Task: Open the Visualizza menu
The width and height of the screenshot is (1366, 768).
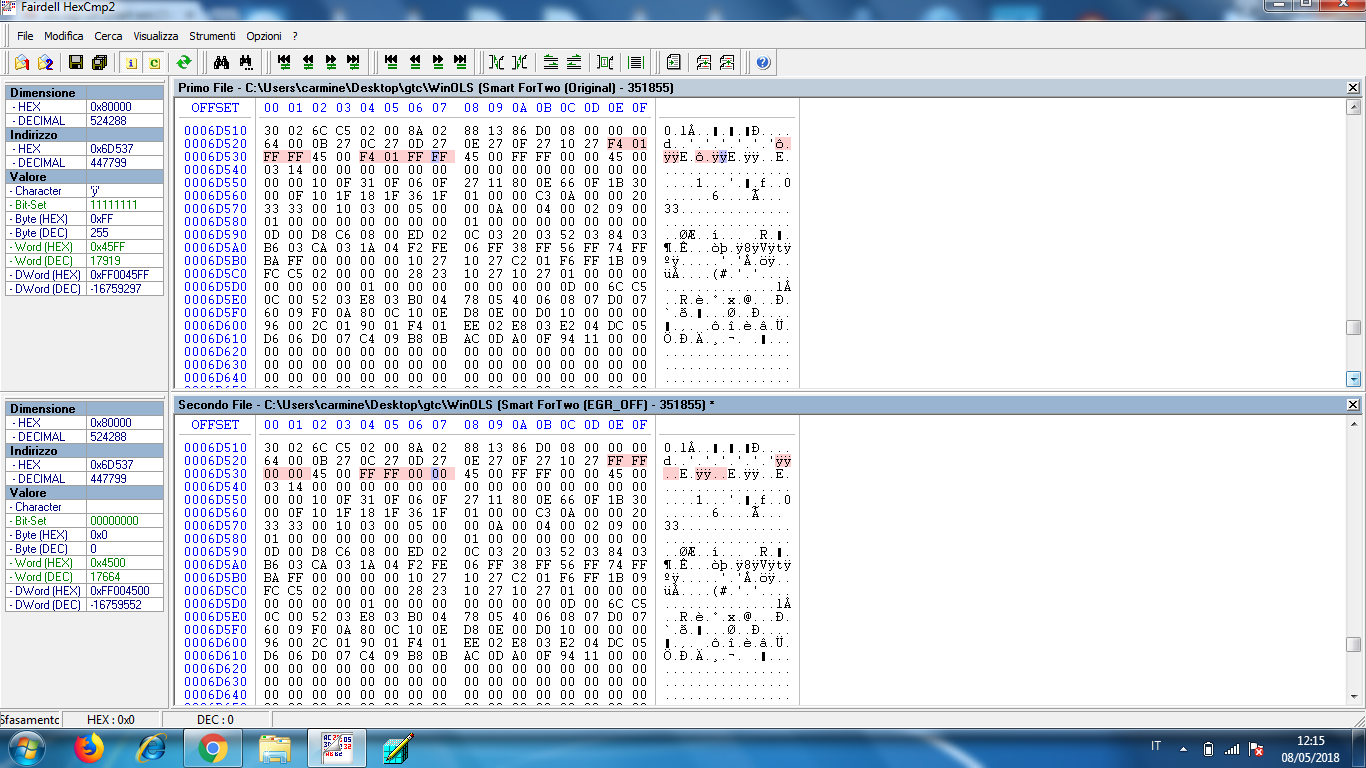Action: [155, 36]
